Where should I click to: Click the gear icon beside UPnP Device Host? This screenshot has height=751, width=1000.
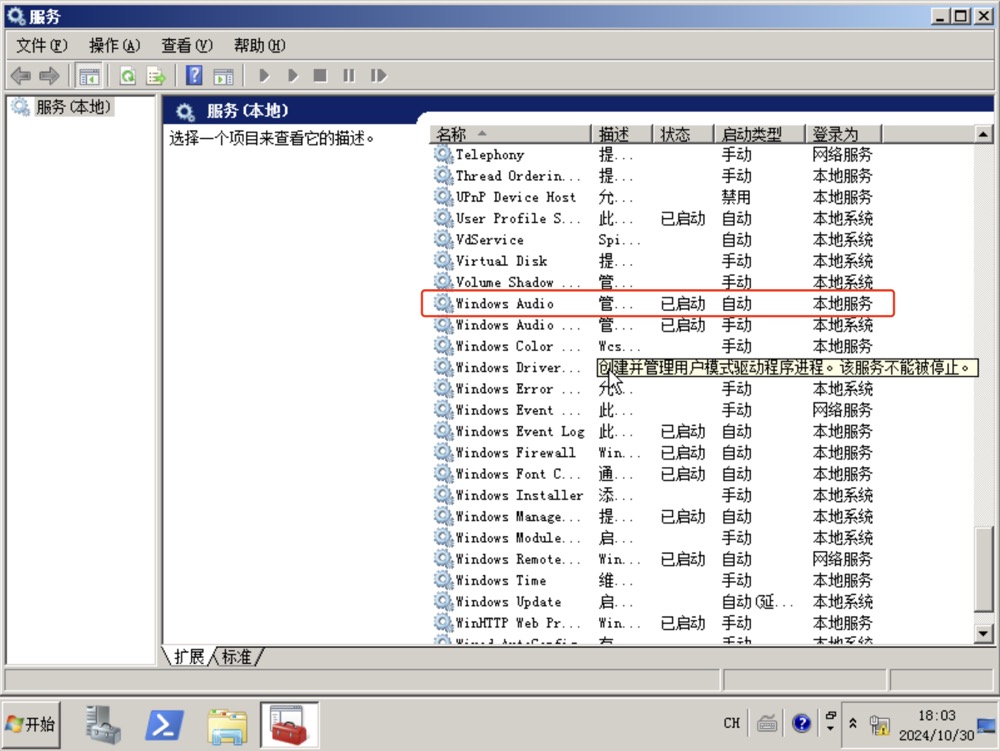[443, 197]
